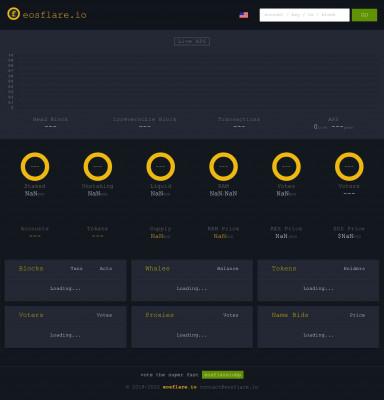384x400 pixels.
Task: Open the US flag language selector
Action: 244,15
